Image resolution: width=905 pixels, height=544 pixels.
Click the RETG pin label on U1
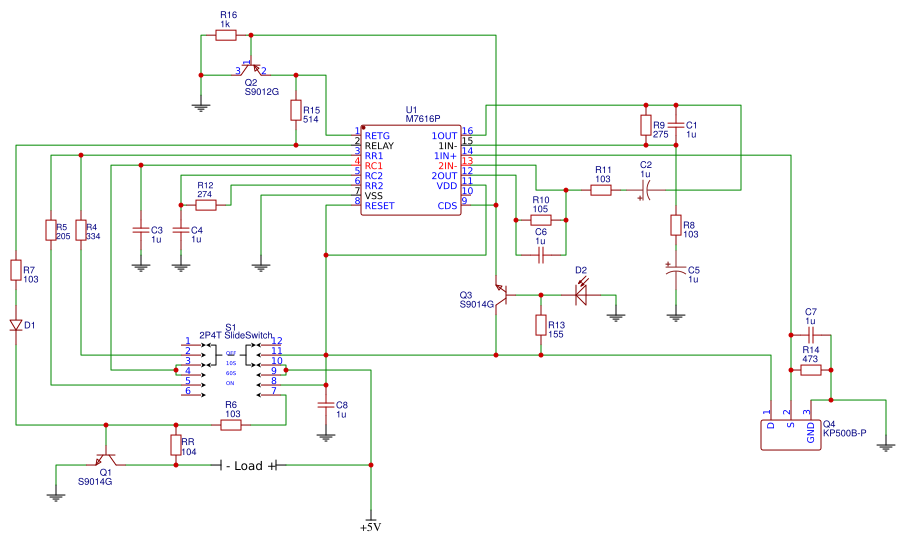click(377, 136)
